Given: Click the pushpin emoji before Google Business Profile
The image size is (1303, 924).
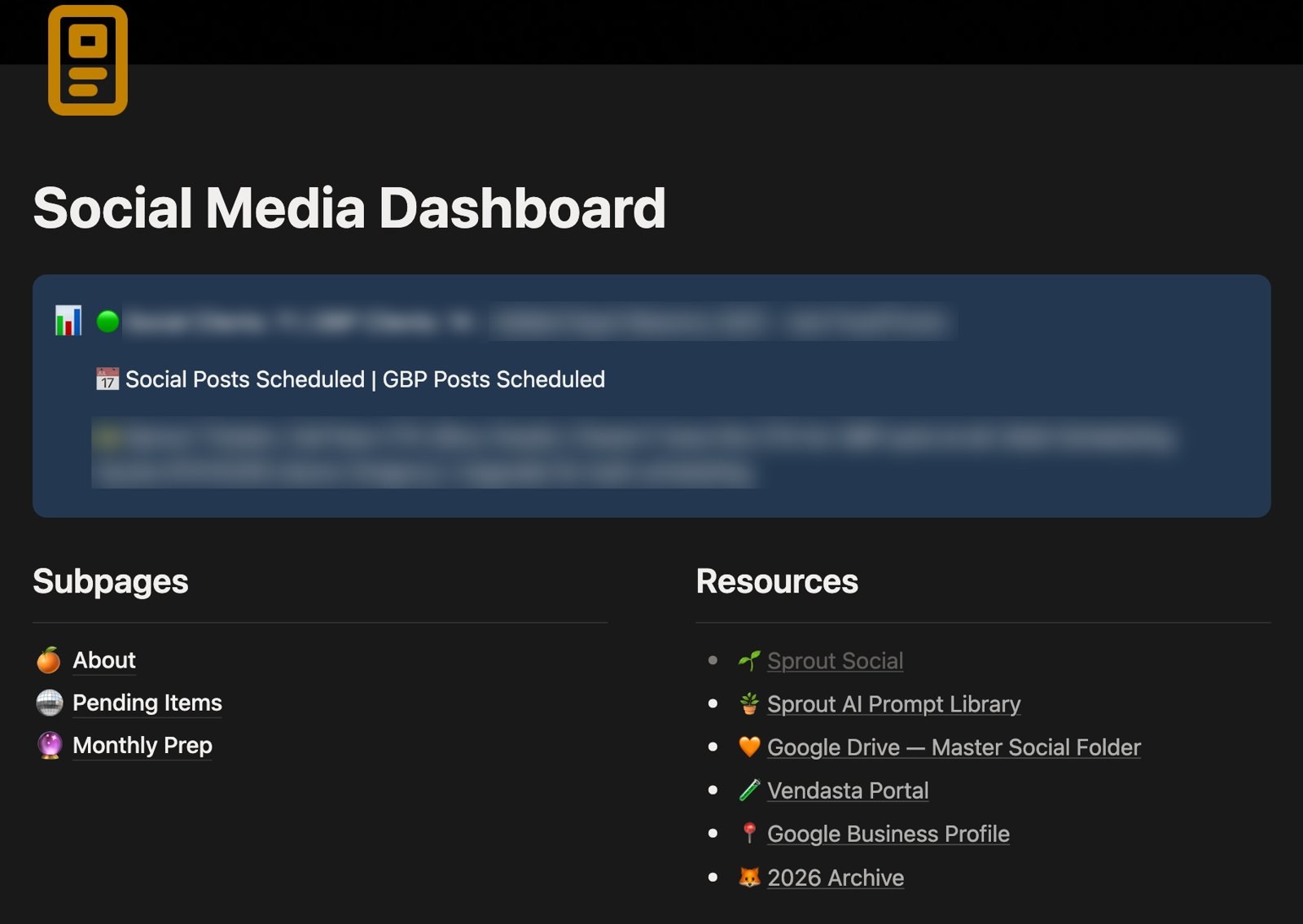Looking at the screenshot, I should pos(749,833).
